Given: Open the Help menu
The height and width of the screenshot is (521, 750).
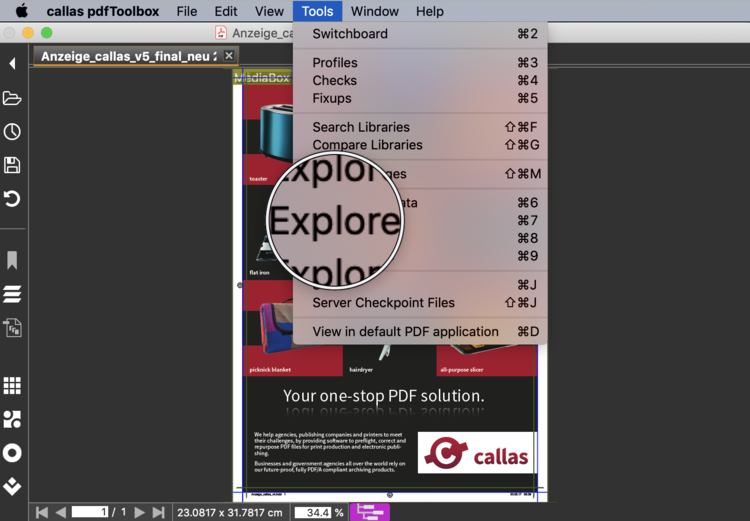Looking at the screenshot, I should (x=430, y=11).
